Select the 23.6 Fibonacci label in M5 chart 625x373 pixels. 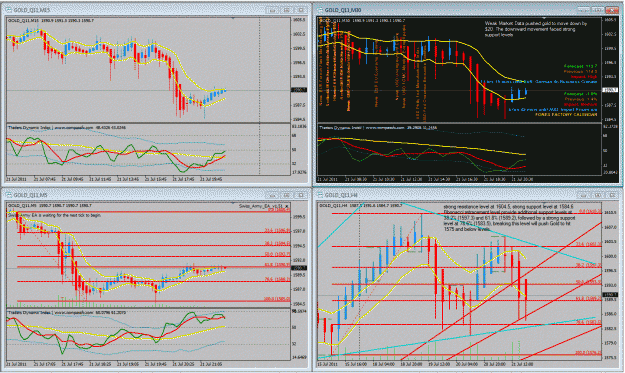(278, 230)
